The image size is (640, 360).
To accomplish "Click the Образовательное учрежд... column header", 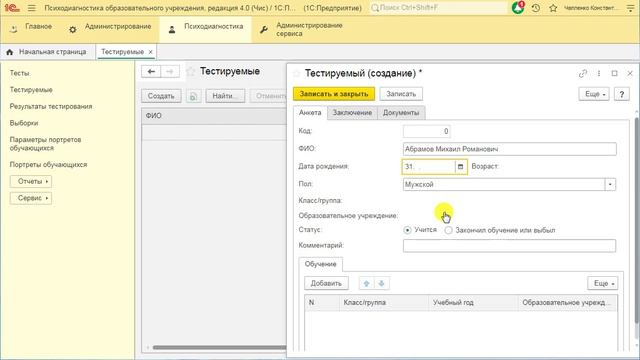I will point(567,303).
